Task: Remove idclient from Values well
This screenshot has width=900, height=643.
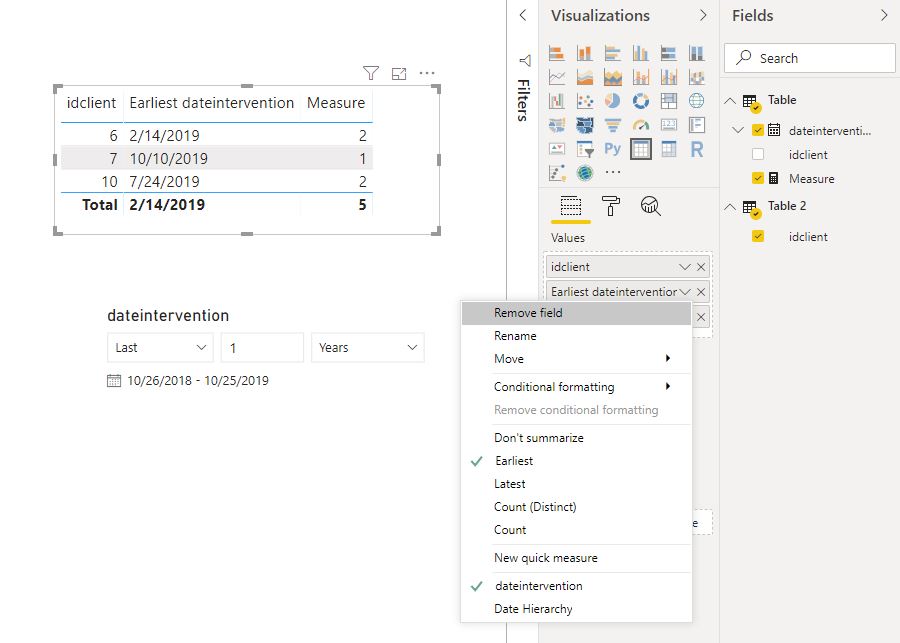Action: pos(701,267)
